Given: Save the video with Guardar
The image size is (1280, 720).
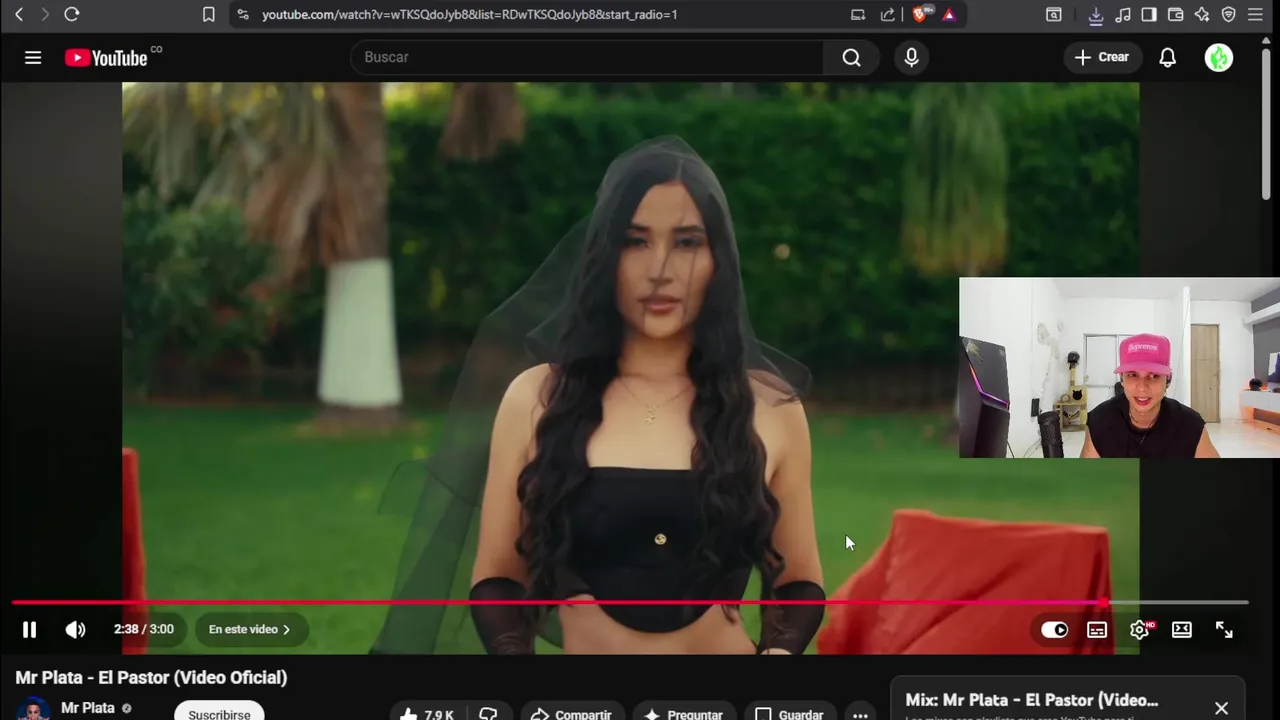Looking at the screenshot, I should pos(789,713).
